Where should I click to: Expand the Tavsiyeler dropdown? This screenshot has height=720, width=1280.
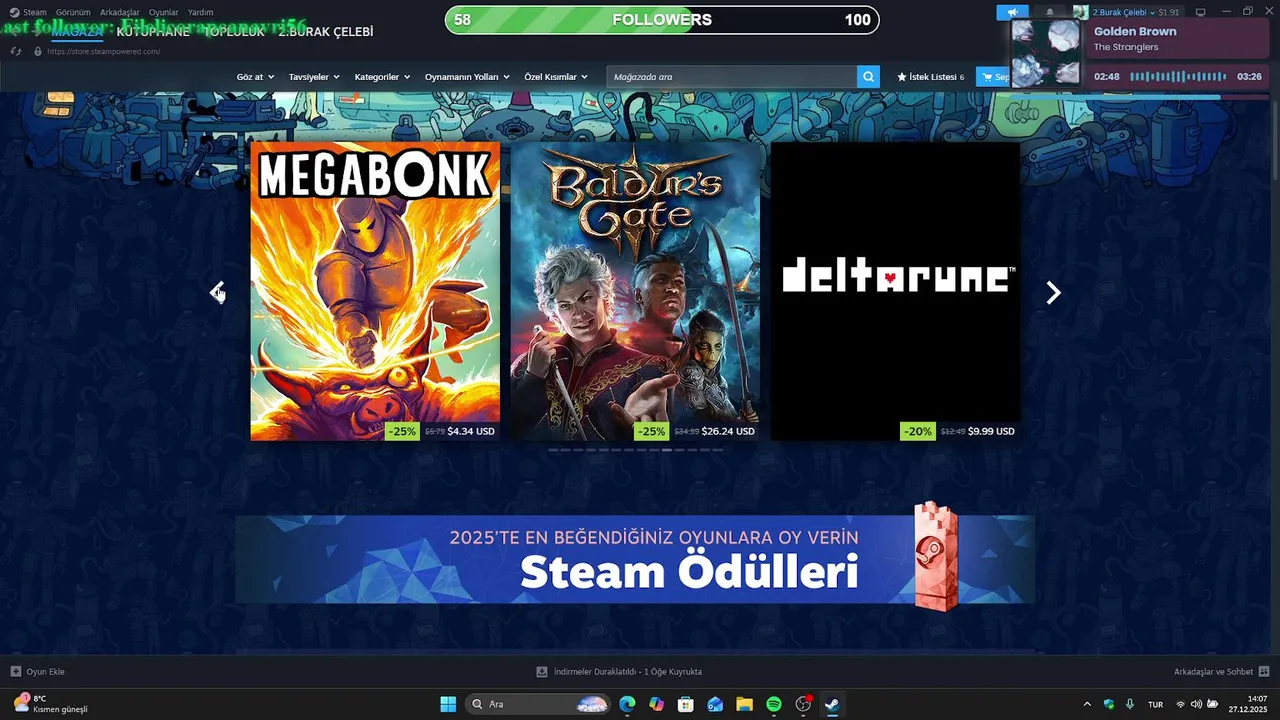(314, 77)
